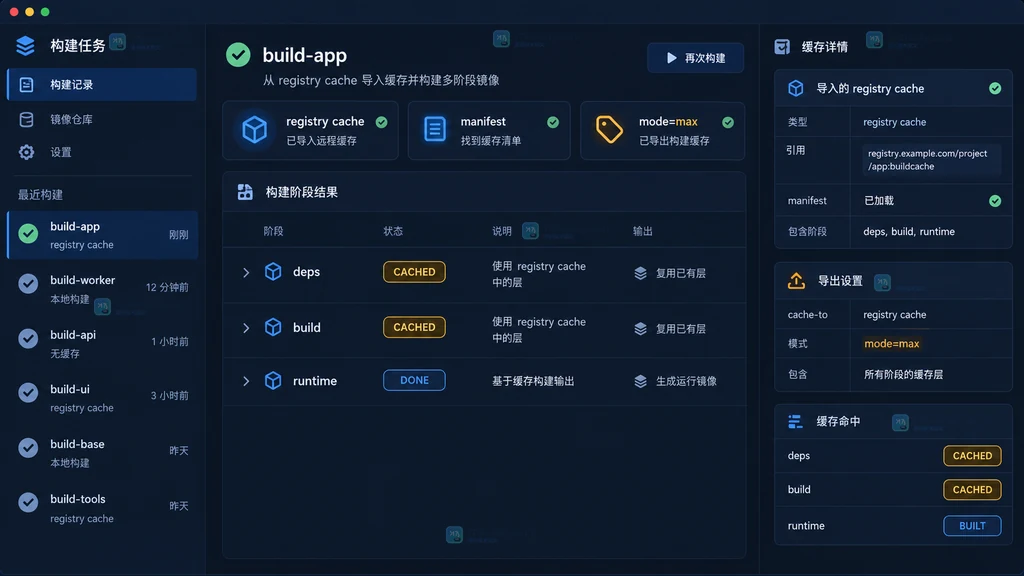Click the green check beside 已加载
Image resolution: width=1024 pixels, height=576 pixels.
(995, 201)
